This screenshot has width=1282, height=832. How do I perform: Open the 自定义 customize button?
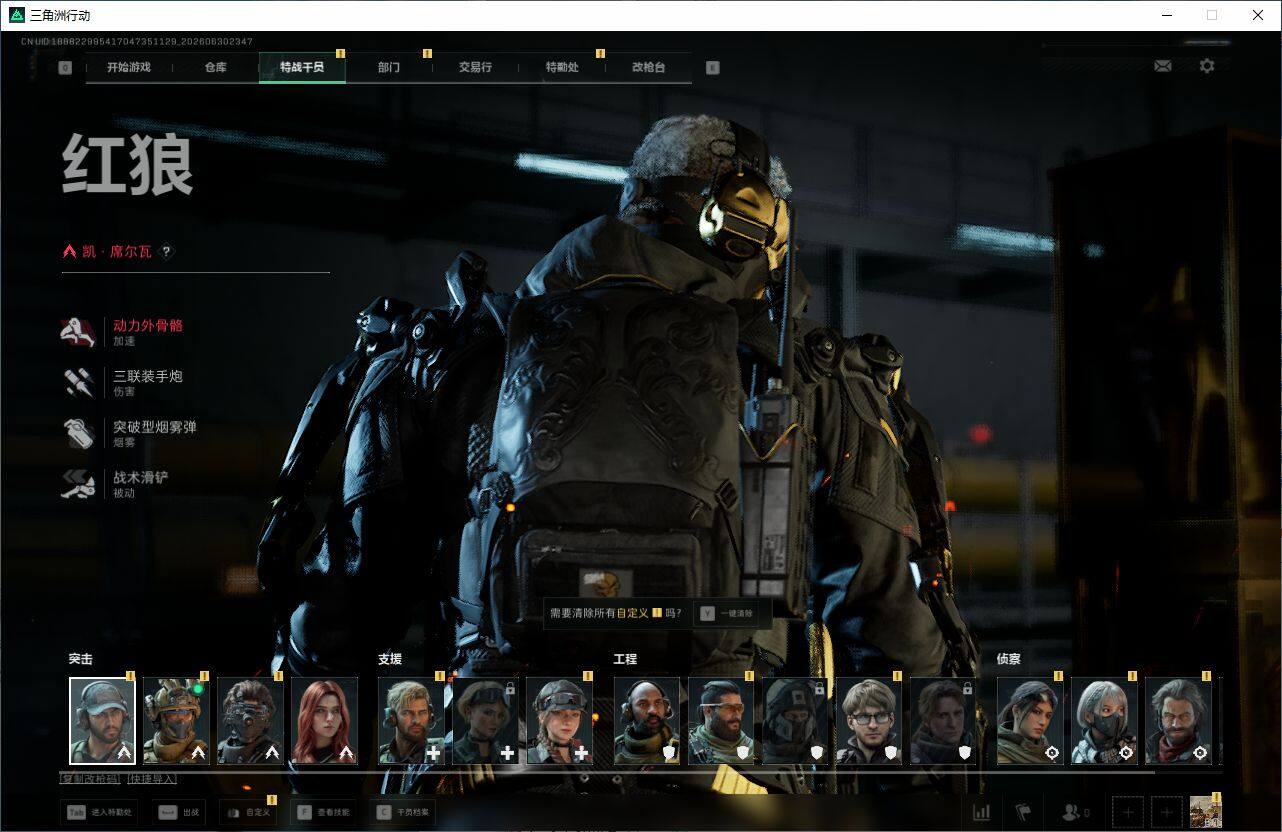point(248,812)
